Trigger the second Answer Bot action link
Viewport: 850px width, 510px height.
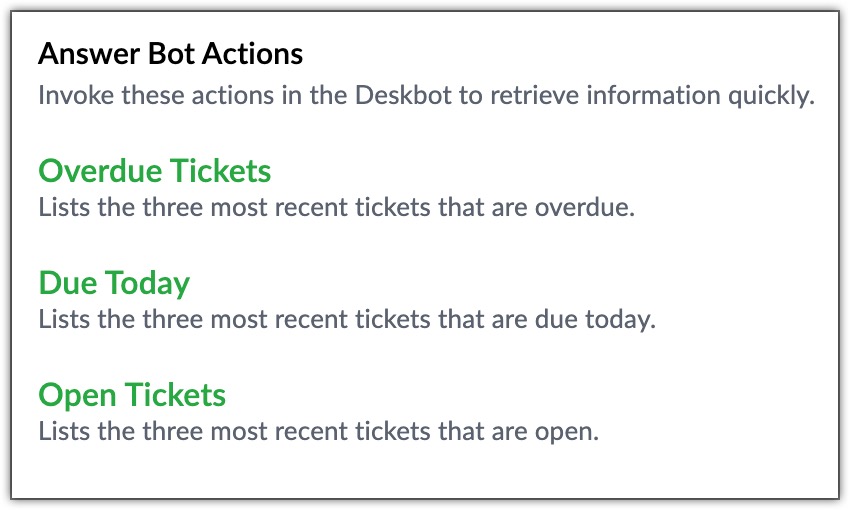coord(114,283)
